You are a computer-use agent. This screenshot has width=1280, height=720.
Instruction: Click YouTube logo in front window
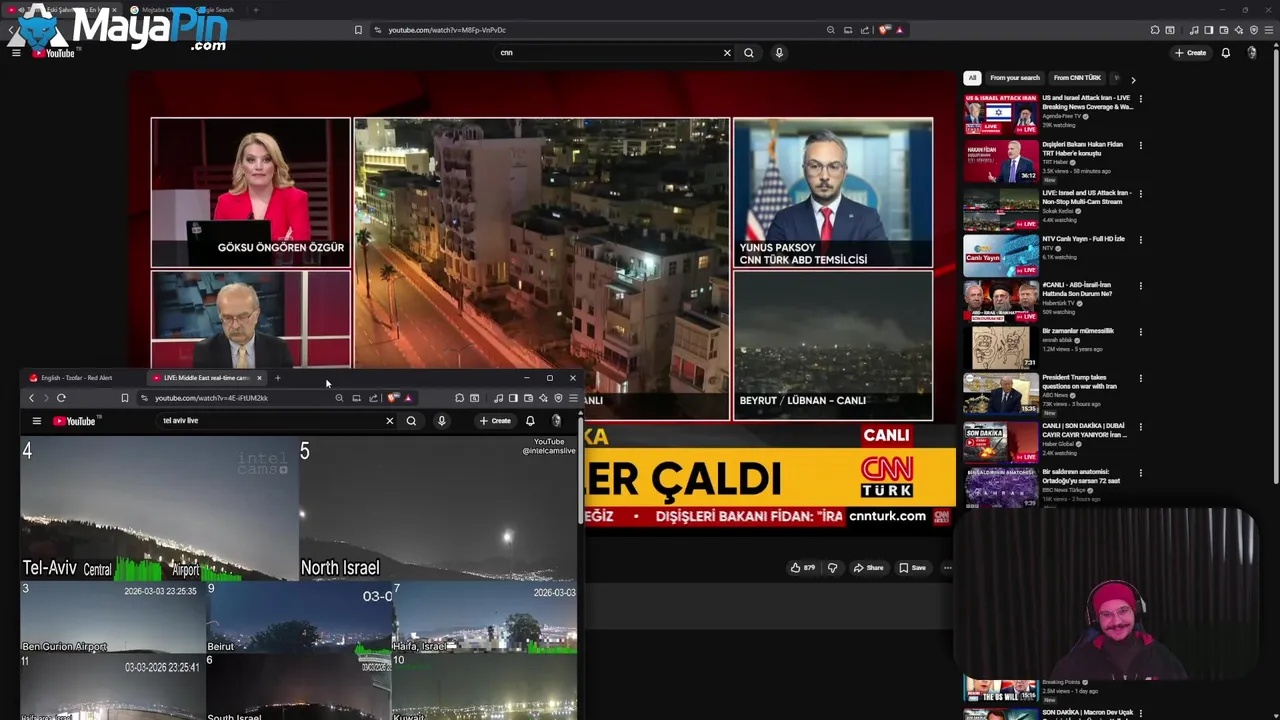pos(74,421)
